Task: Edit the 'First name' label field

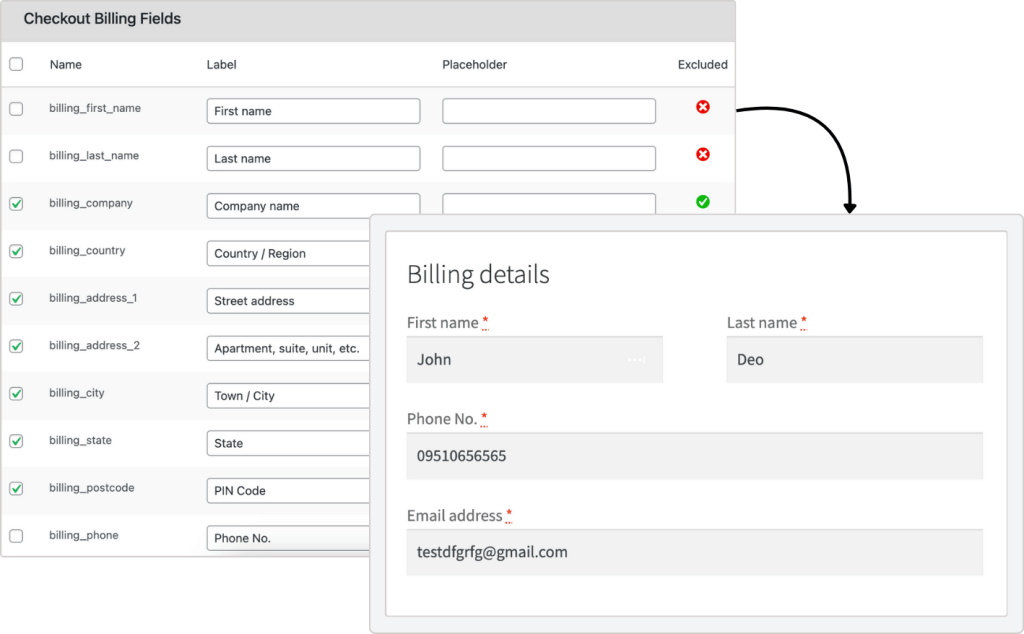Action: click(313, 111)
